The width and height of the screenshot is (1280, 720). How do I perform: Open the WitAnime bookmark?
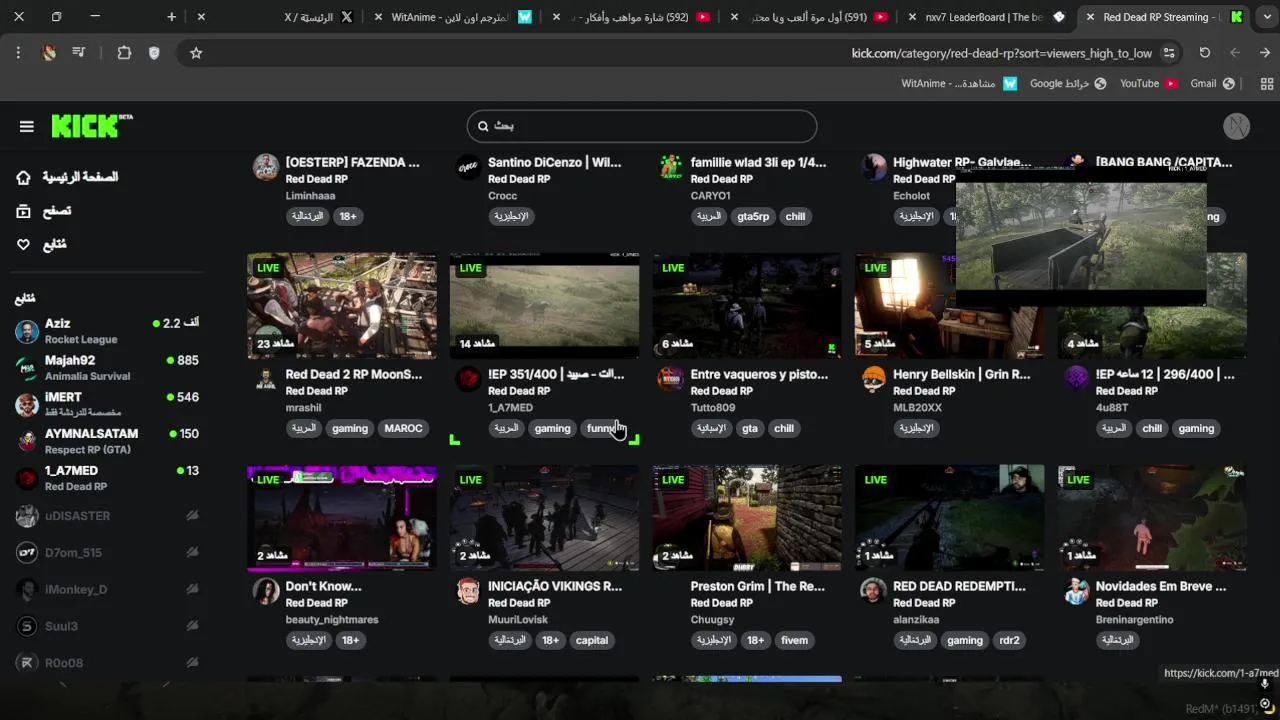point(959,84)
